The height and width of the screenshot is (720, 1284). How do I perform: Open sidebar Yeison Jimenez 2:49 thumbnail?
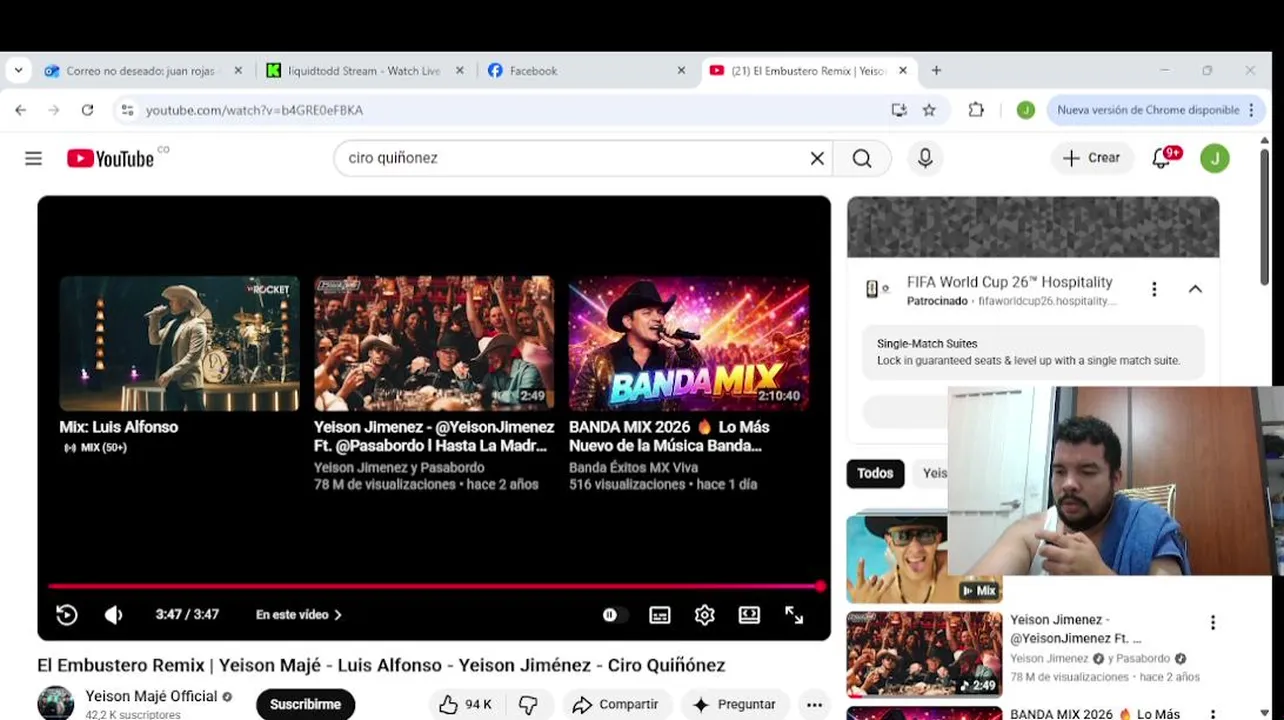(x=924, y=655)
